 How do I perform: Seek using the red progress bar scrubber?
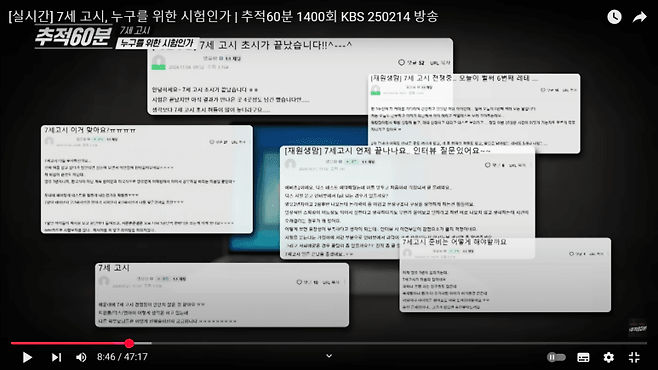(x=129, y=343)
